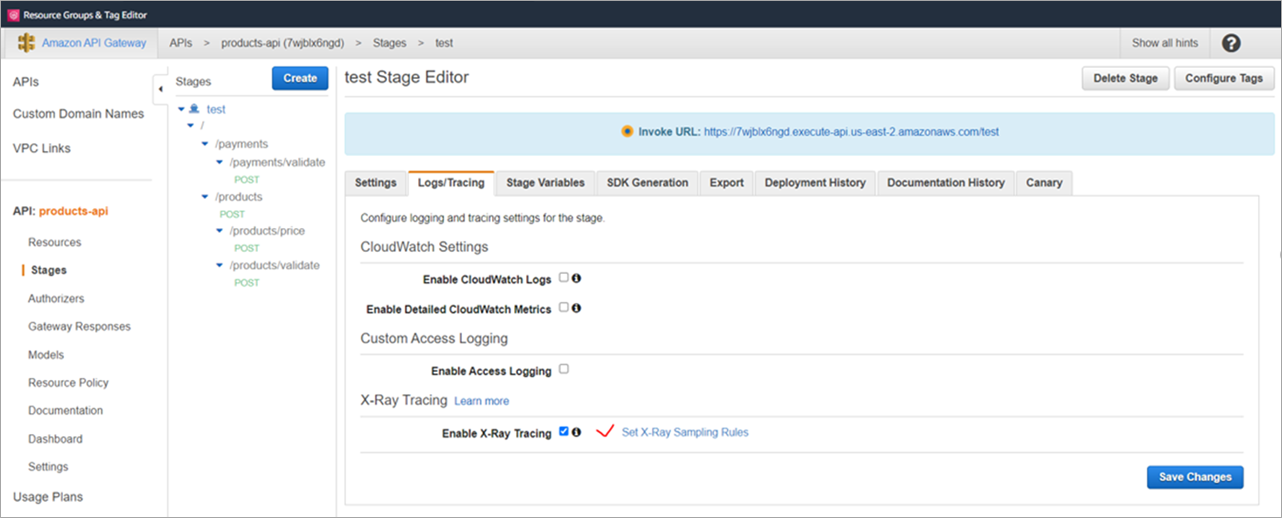Select POST under /products/validate
Screen dimensions: 1282x518
(246, 283)
